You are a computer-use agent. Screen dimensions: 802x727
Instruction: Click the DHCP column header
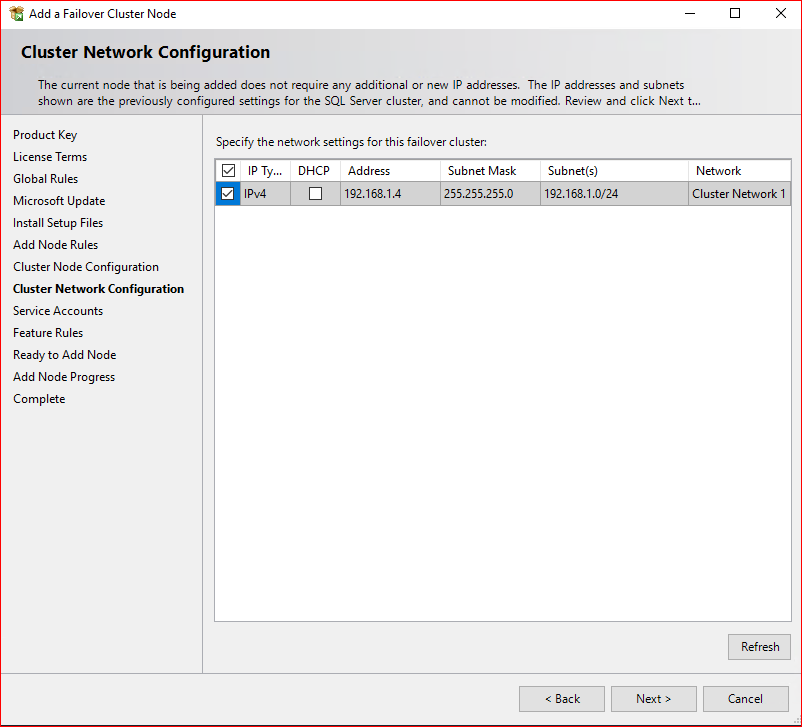pyautogui.click(x=315, y=170)
